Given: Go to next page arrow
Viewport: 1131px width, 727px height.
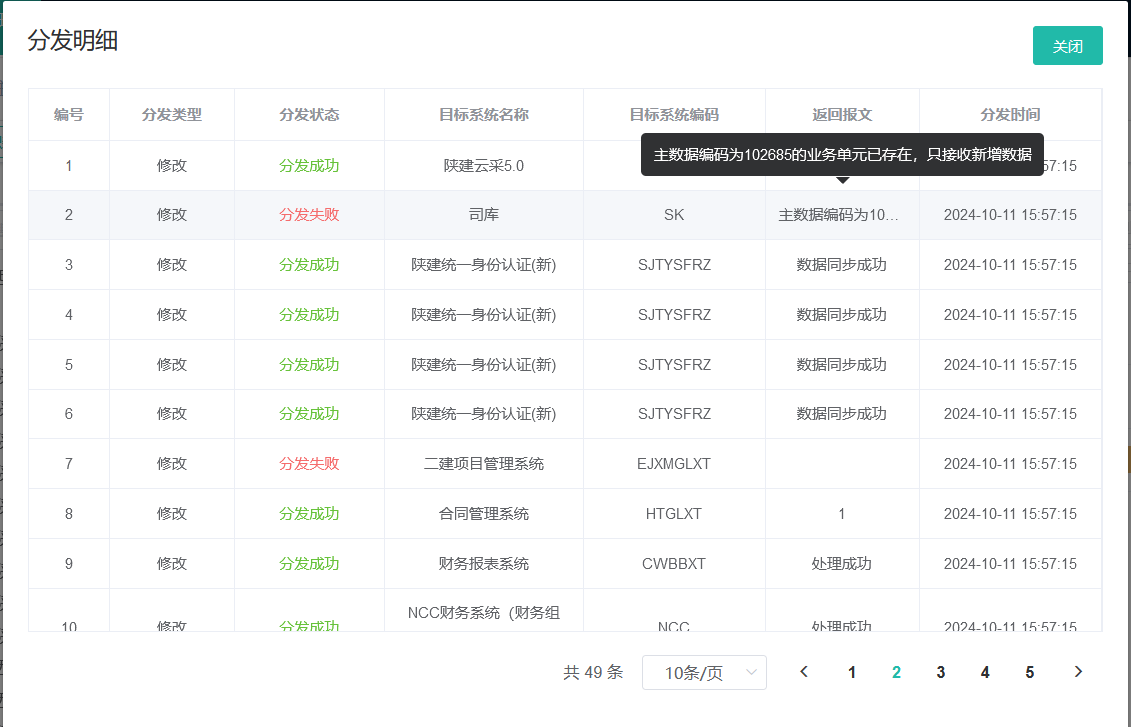Looking at the screenshot, I should click(x=1078, y=672).
